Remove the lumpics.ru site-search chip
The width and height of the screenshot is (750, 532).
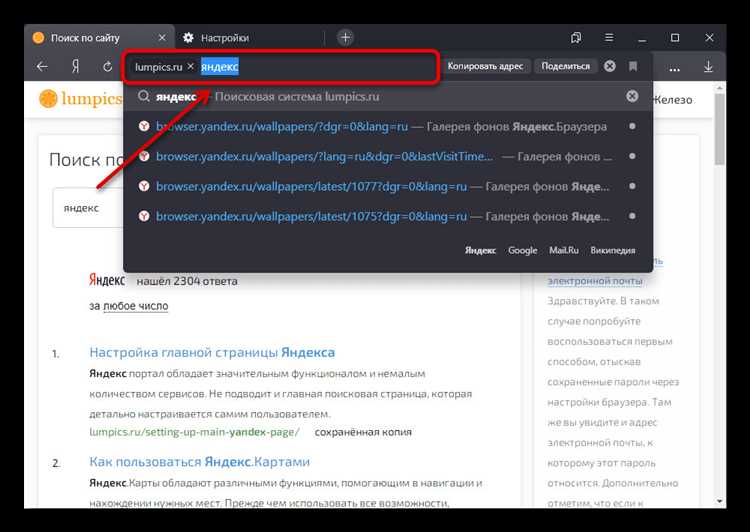190,66
